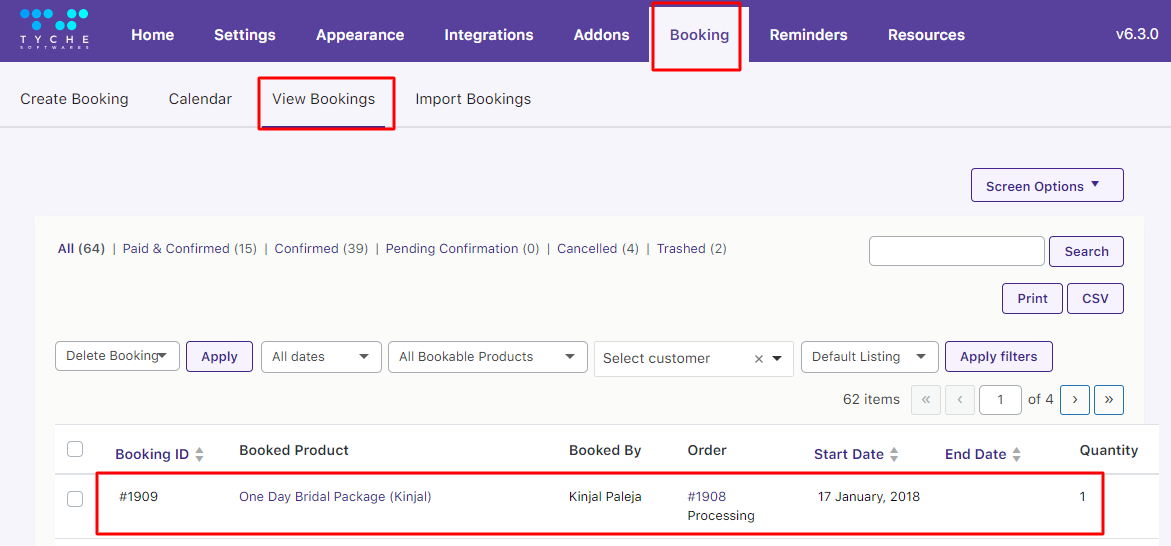Click version label v6.3.0

point(1137,34)
